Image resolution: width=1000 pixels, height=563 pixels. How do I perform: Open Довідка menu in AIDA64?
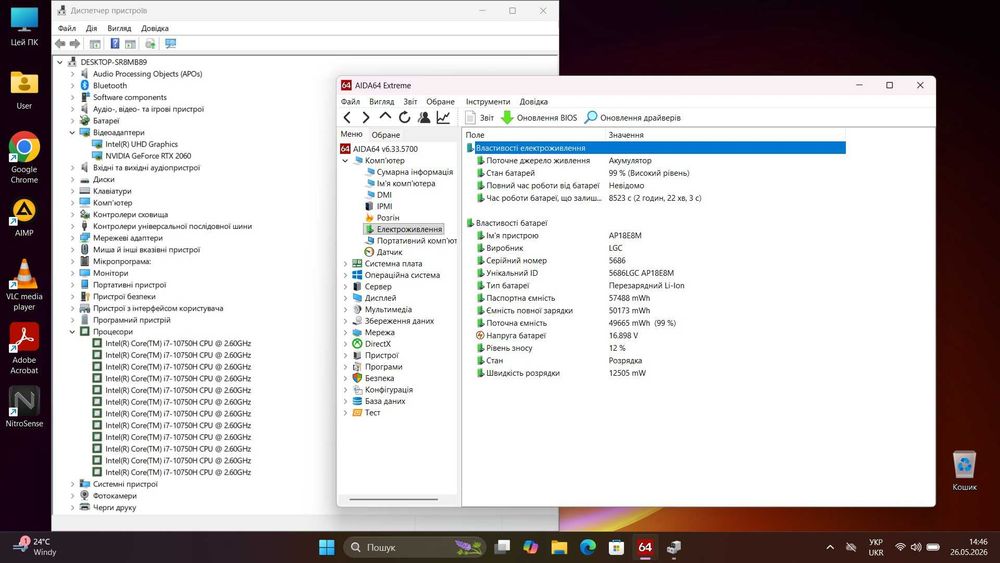coord(534,101)
